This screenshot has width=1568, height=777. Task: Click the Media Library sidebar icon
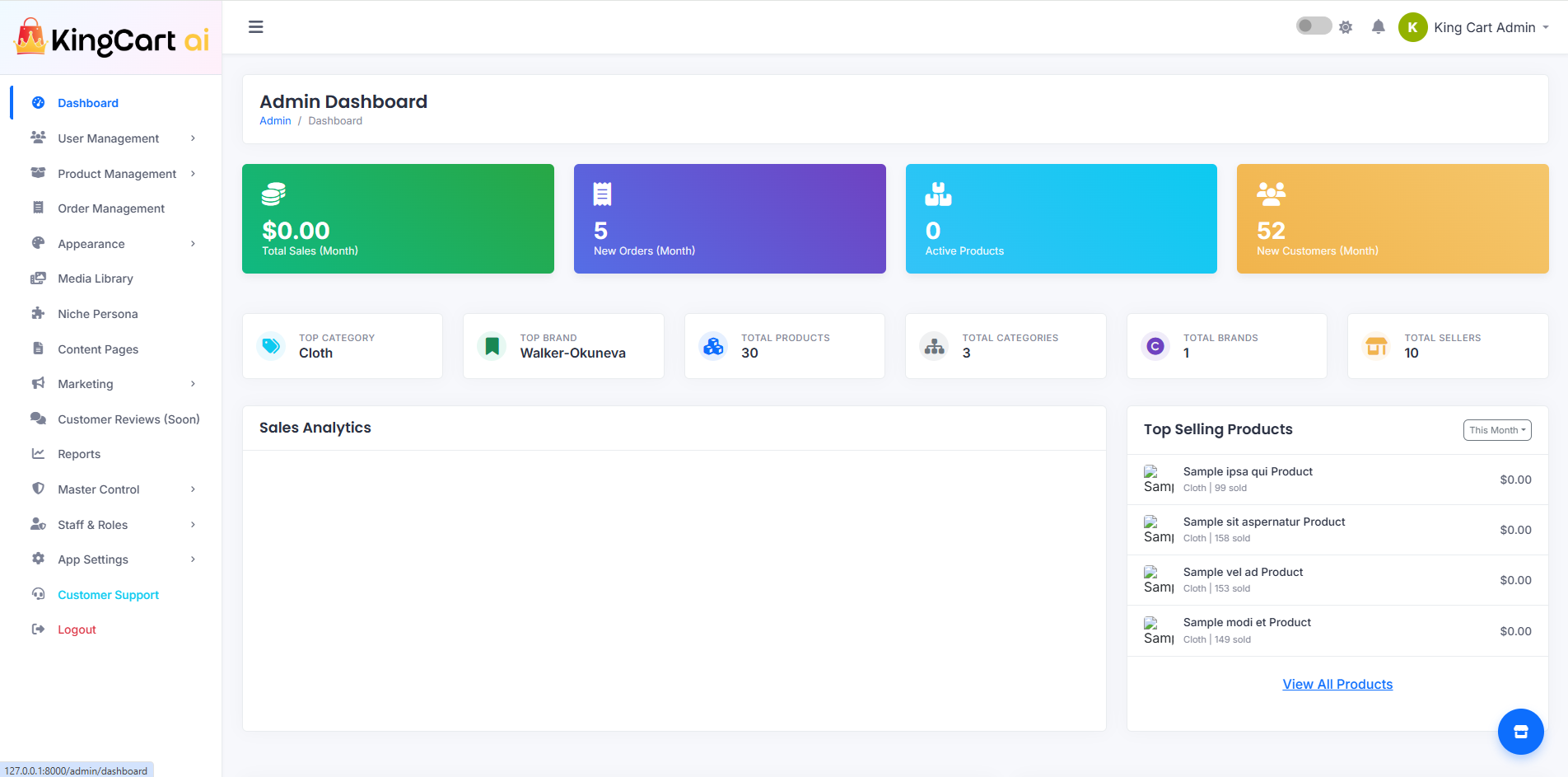[x=38, y=279]
